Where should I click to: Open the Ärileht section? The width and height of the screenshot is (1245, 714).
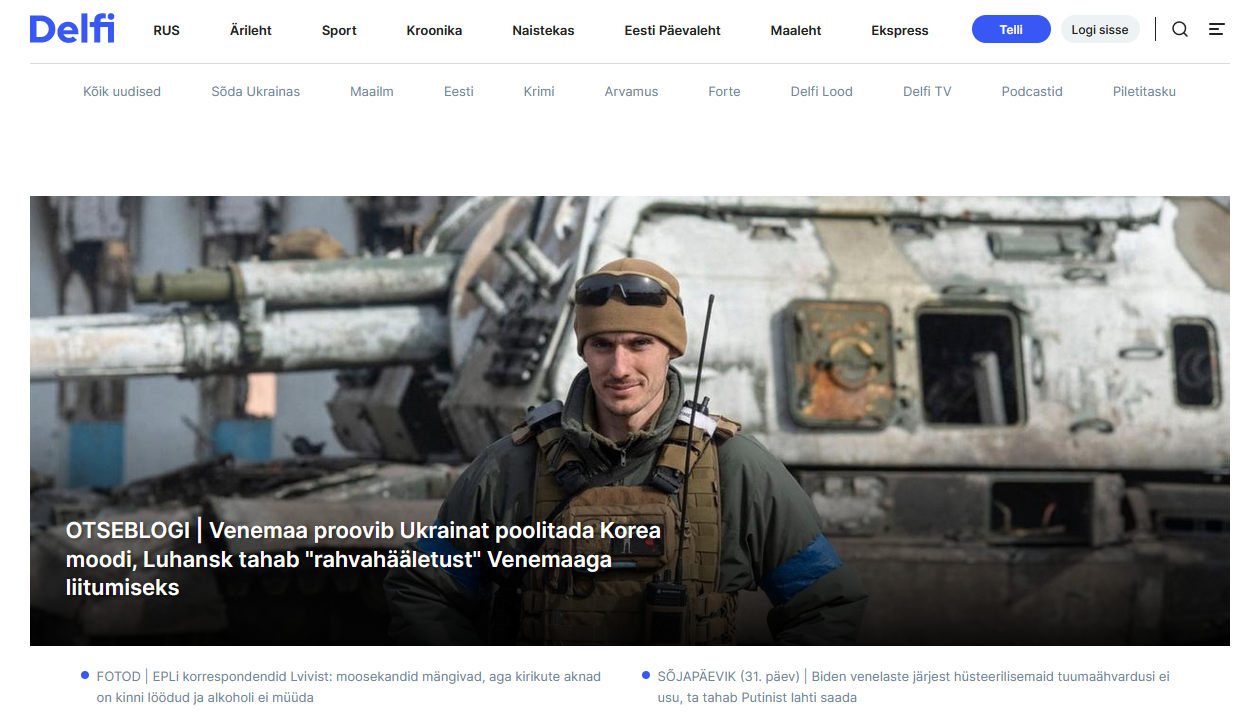pyautogui.click(x=251, y=31)
